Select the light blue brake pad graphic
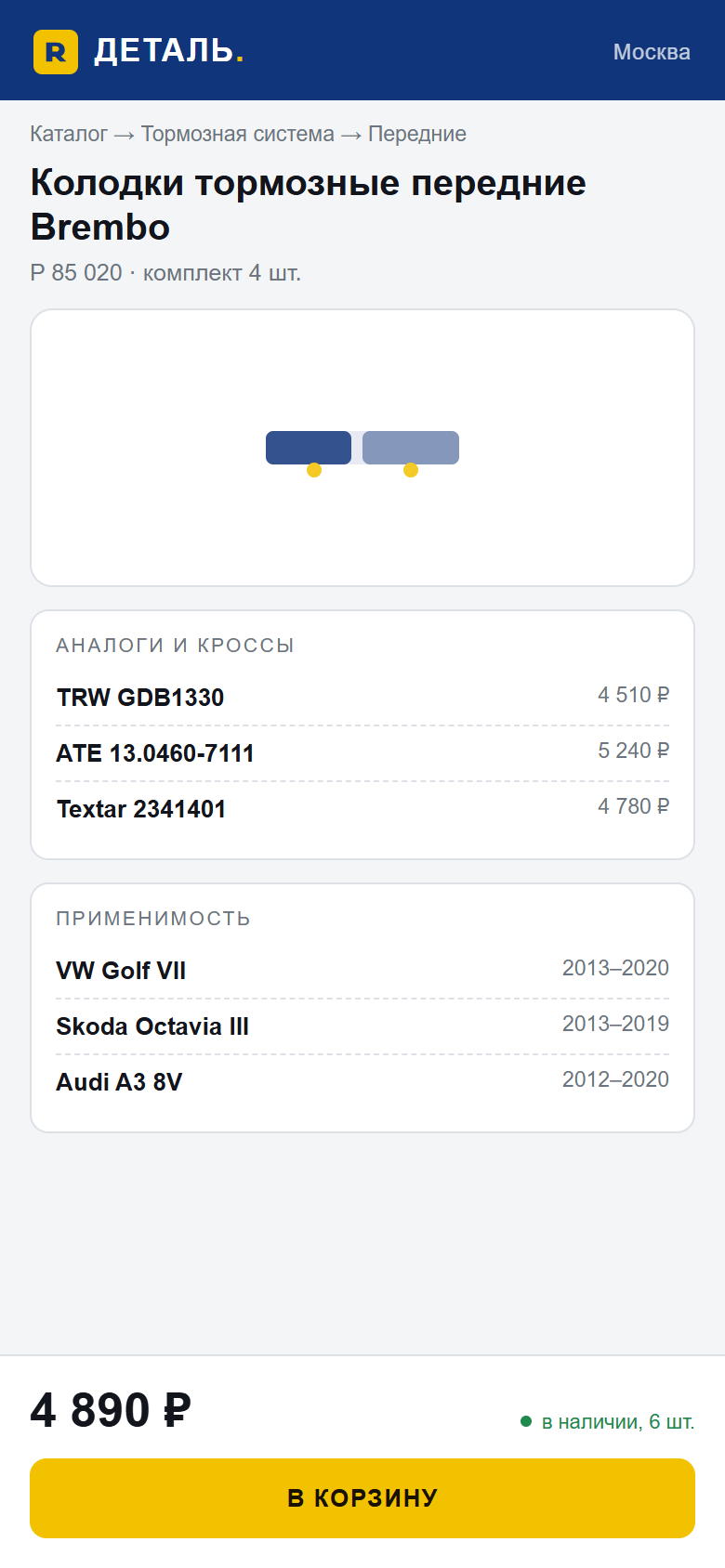 [x=411, y=448]
